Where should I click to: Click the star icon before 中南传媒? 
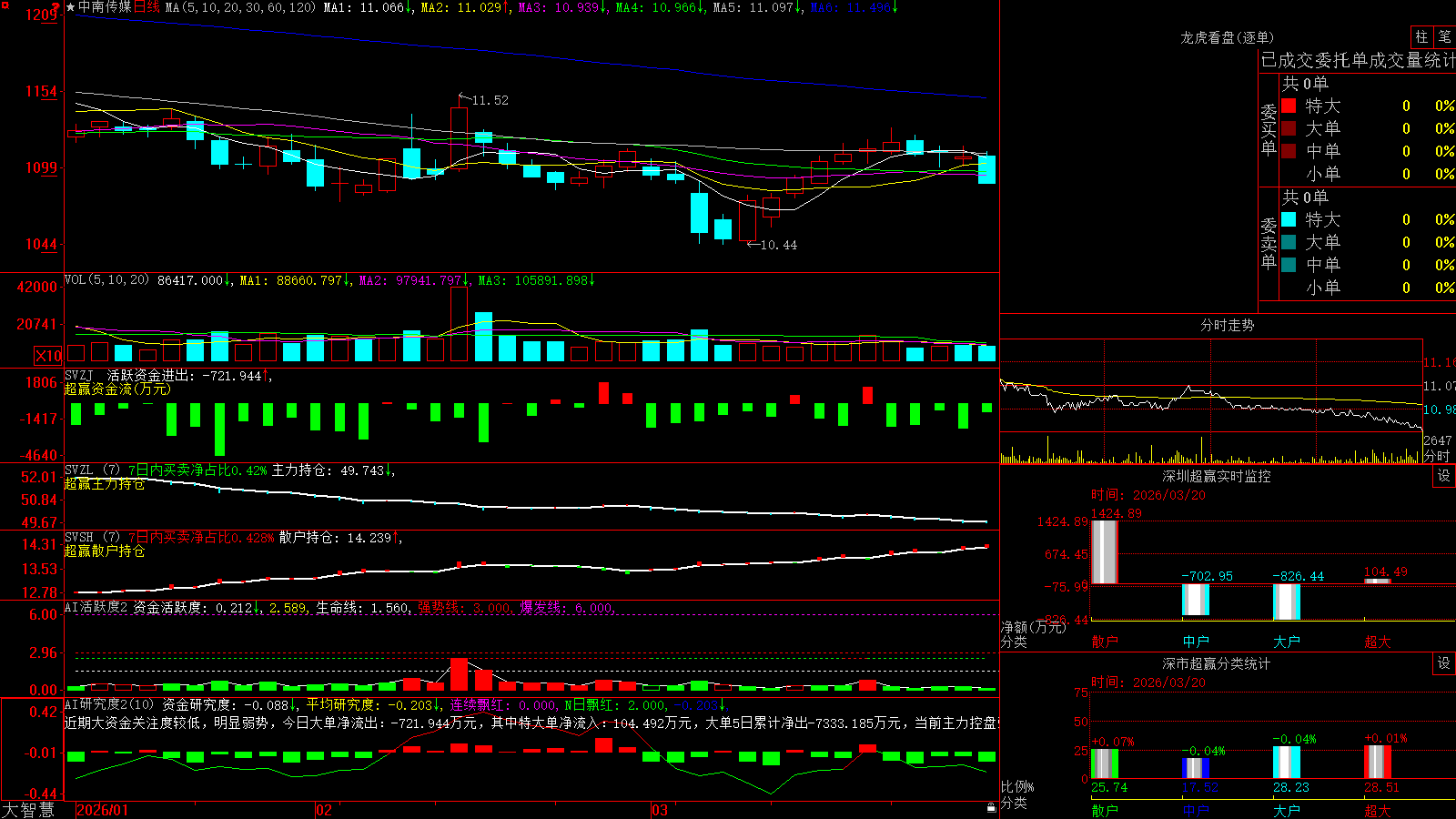pos(70,7)
